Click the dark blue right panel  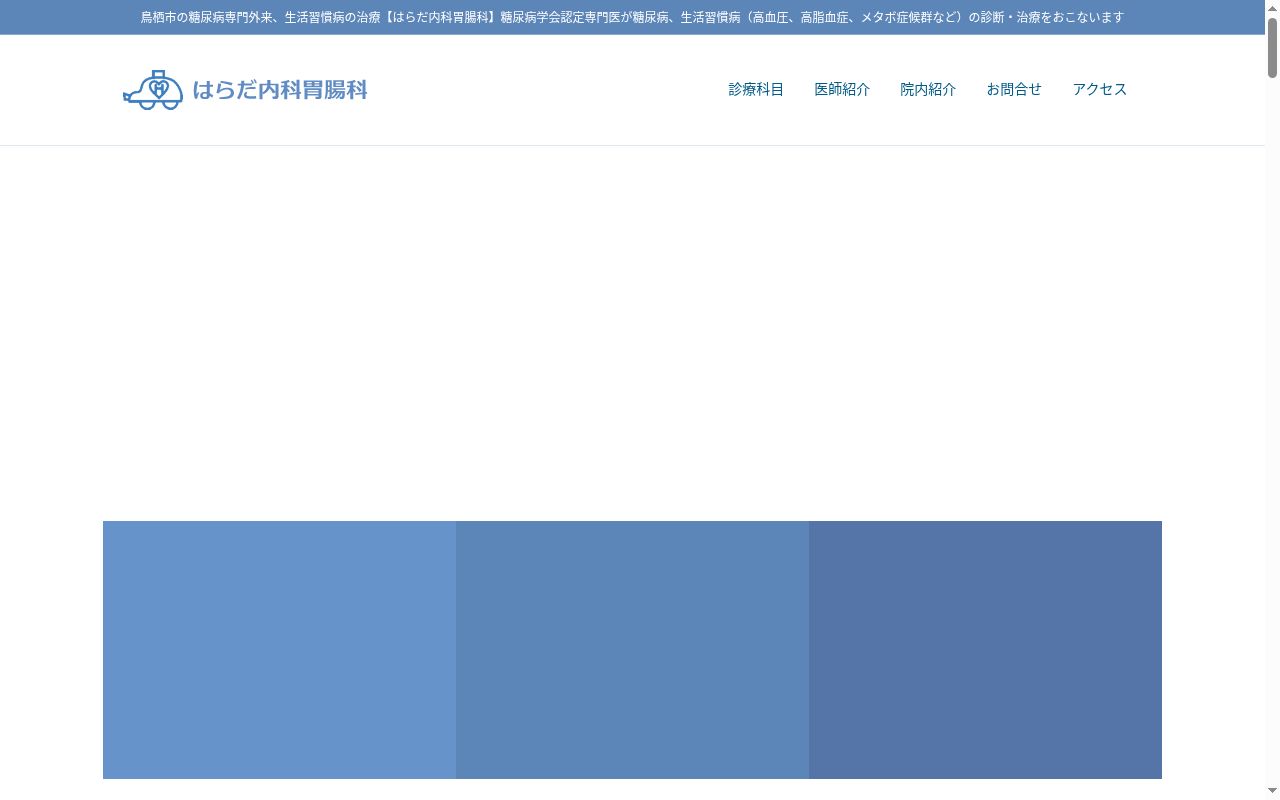pyautogui.click(x=985, y=650)
